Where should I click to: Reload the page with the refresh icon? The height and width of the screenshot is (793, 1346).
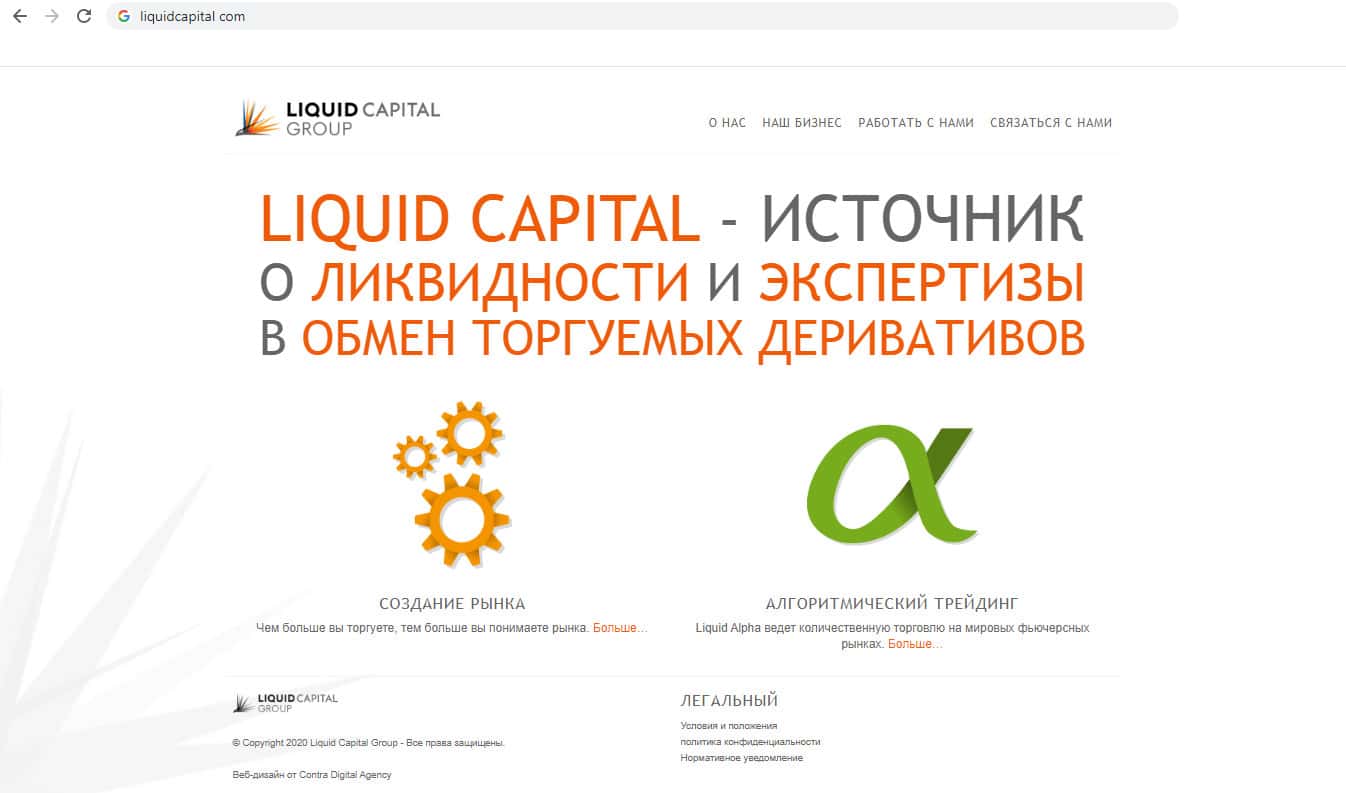(84, 16)
